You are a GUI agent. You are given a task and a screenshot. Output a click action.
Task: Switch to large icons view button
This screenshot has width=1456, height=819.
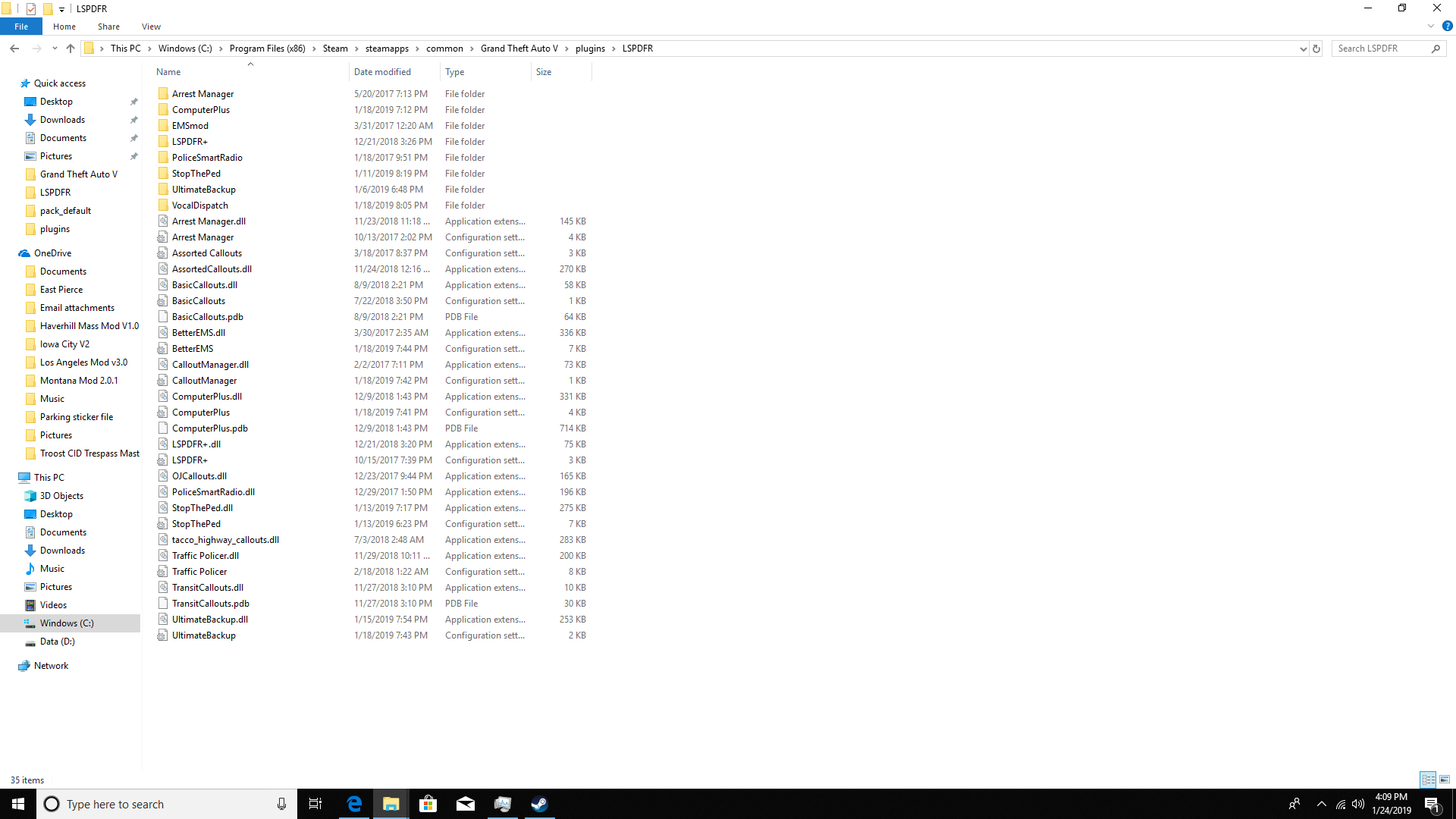pos(1445,780)
